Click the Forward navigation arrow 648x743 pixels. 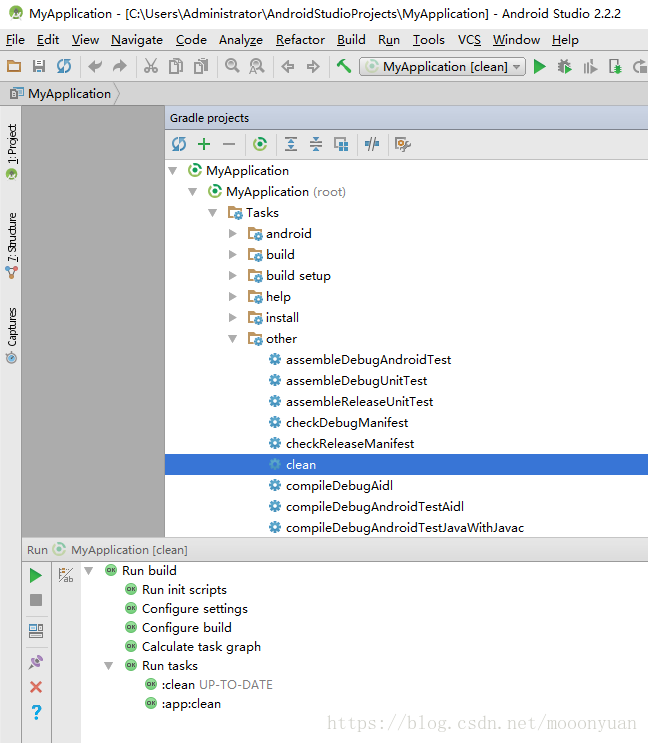313,66
